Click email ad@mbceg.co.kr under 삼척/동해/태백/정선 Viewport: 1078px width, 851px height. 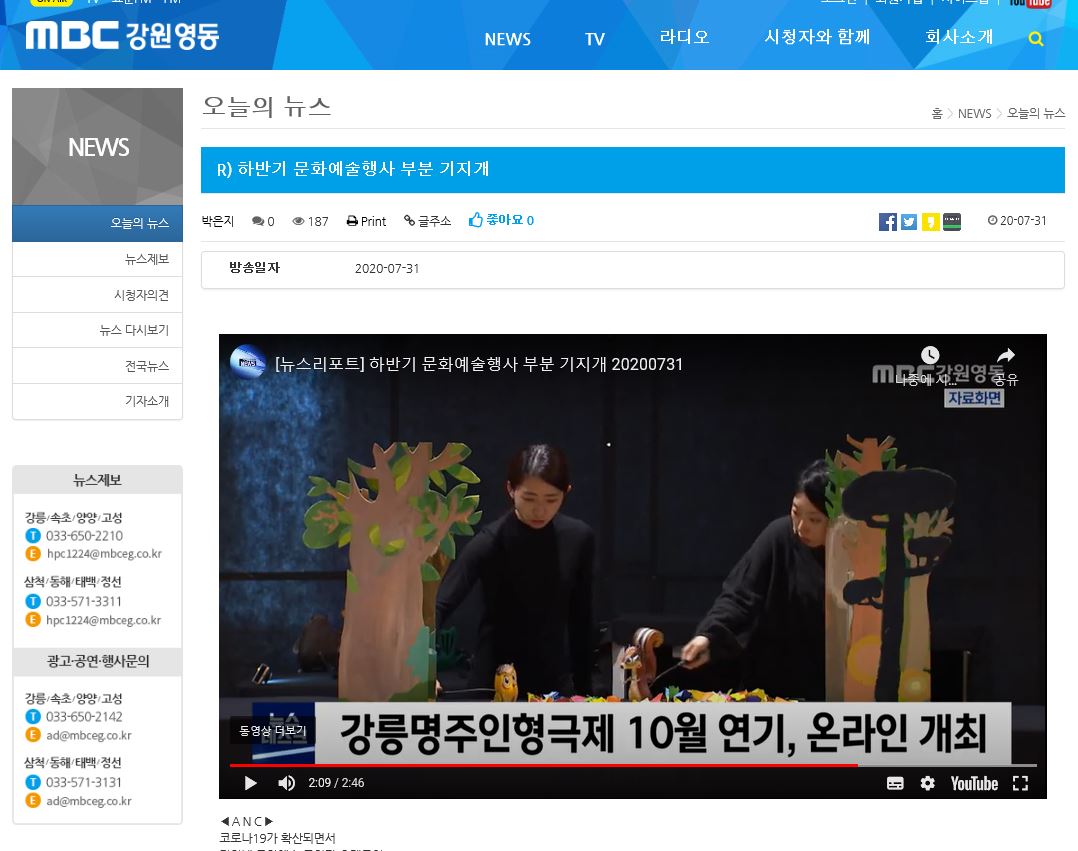[89, 801]
